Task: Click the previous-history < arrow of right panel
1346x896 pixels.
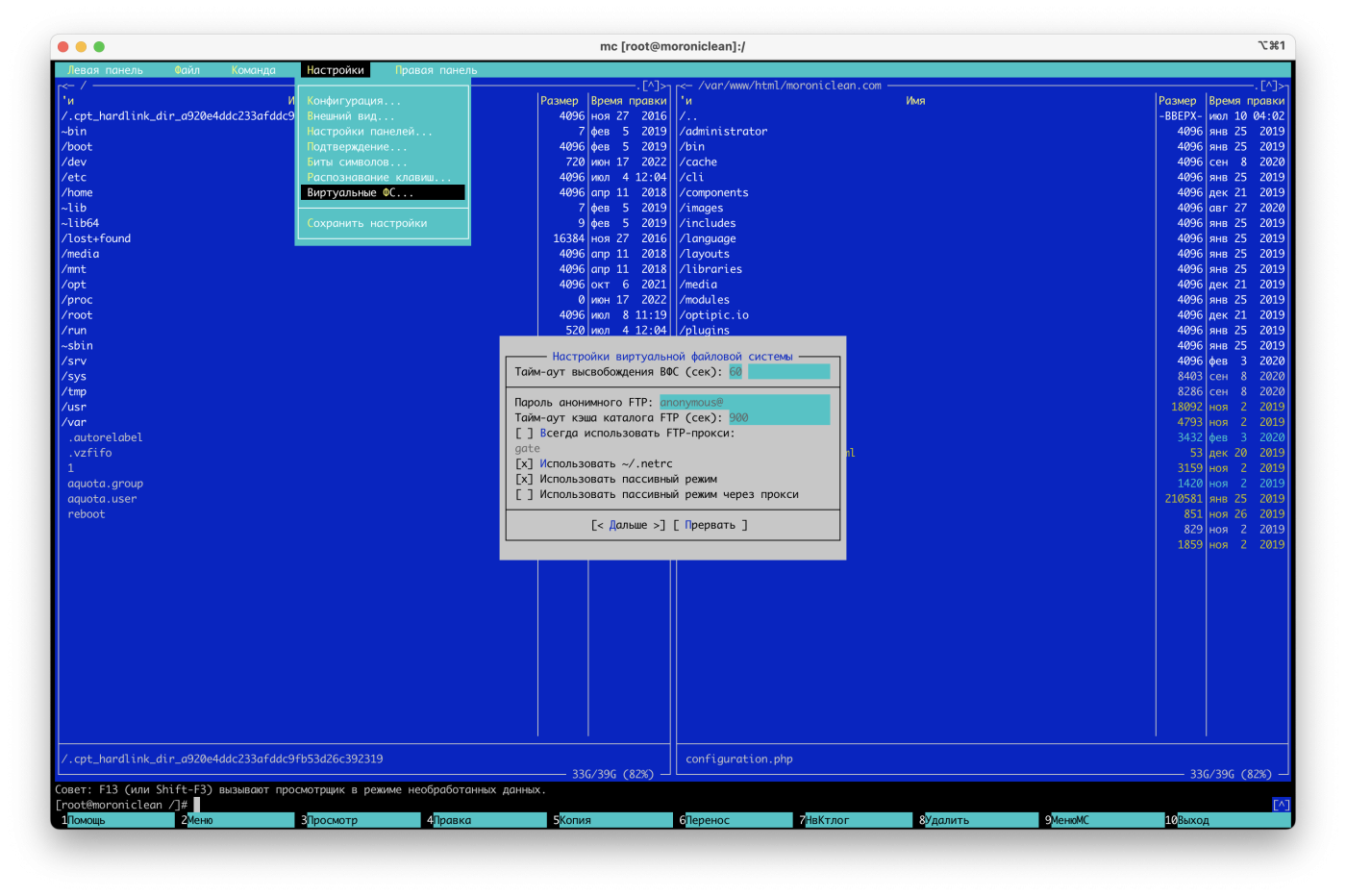Action: (x=683, y=86)
